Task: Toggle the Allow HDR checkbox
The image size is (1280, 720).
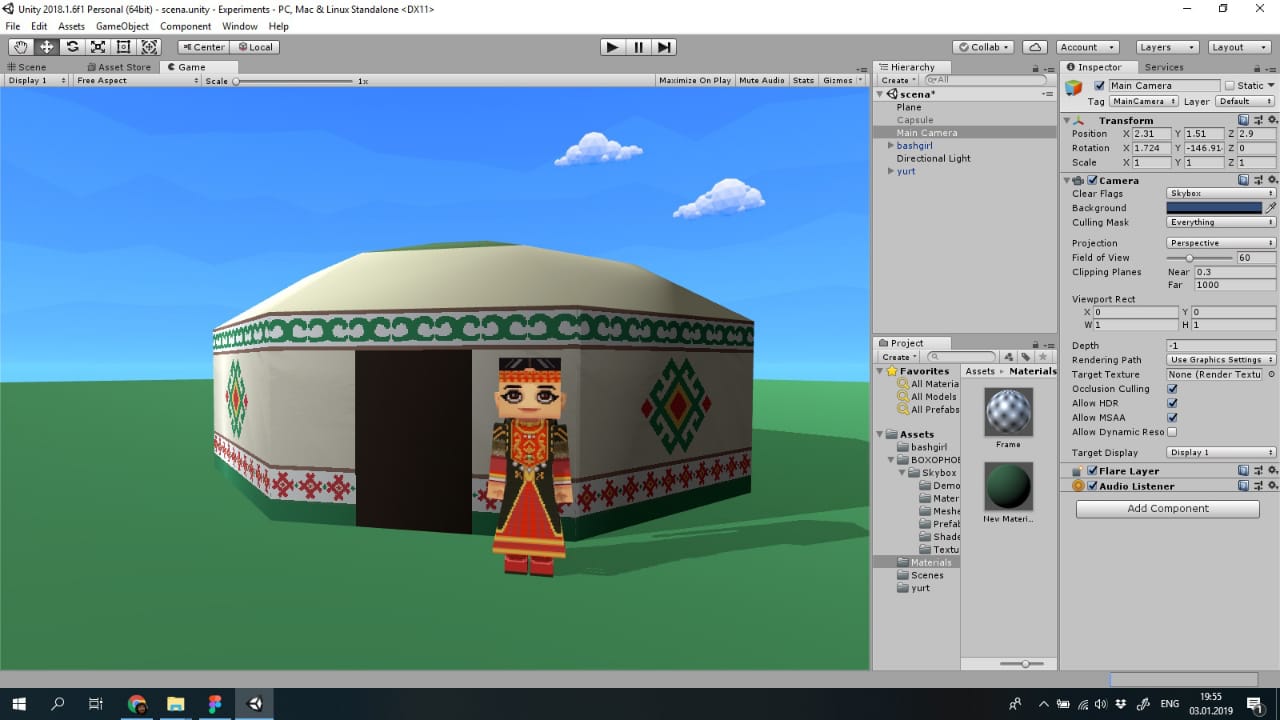Action: pyautogui.click(x=1172, y=403)
